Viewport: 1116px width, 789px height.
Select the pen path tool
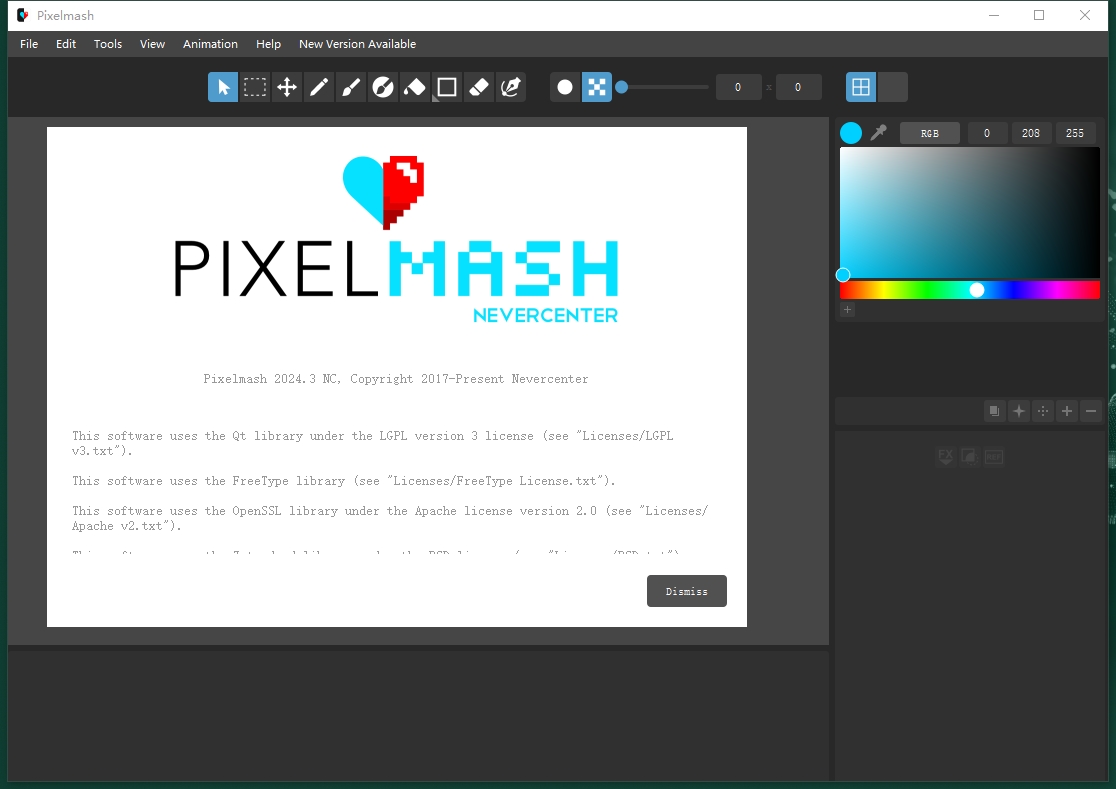coord(511,88)
